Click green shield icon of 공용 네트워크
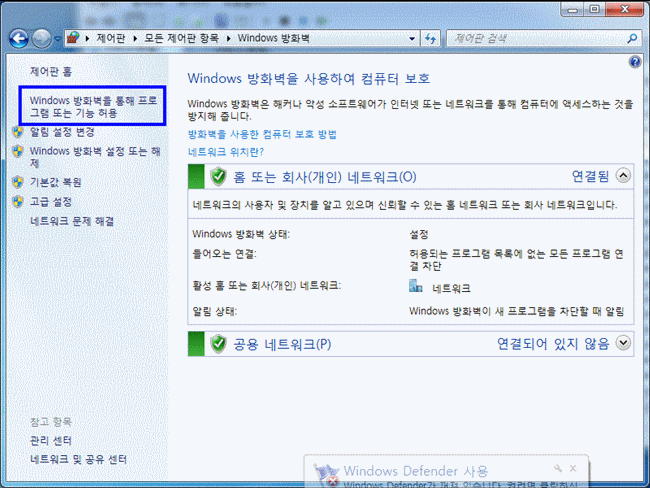Image resolution: width=650 pixels, height=488 pixels. click(x=218, y=344)
